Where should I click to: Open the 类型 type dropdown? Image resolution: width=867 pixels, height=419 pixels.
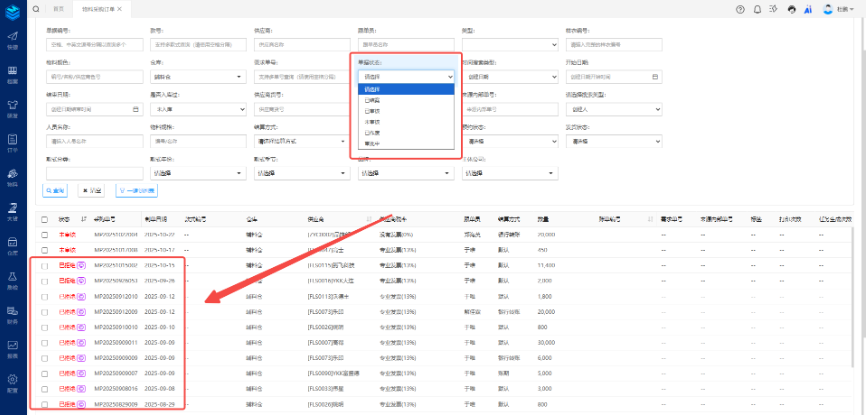(x=510, y=44)
